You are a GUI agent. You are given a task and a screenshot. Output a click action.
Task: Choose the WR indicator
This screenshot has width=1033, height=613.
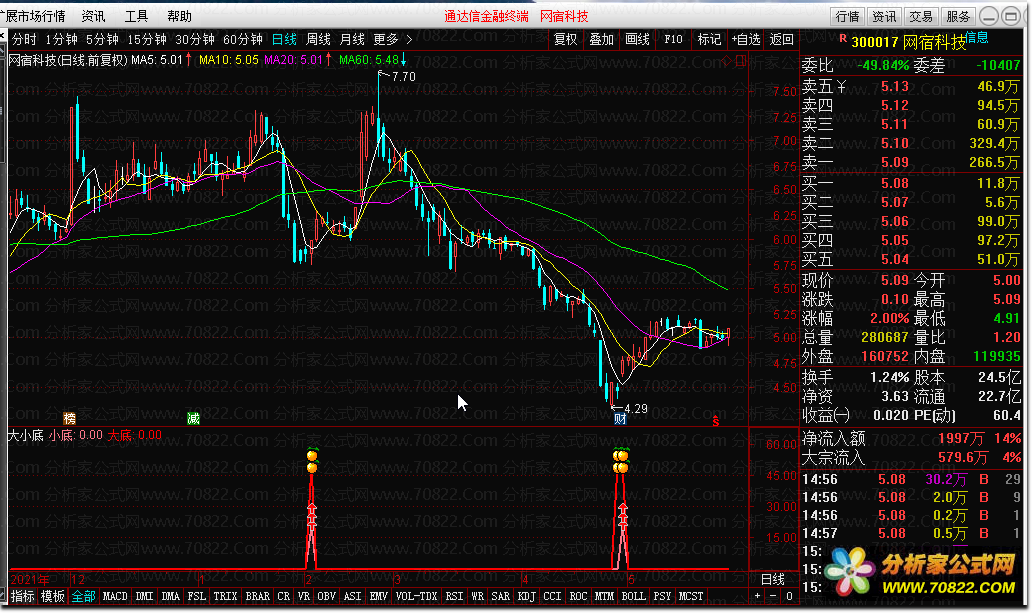[x=478, y=597]
